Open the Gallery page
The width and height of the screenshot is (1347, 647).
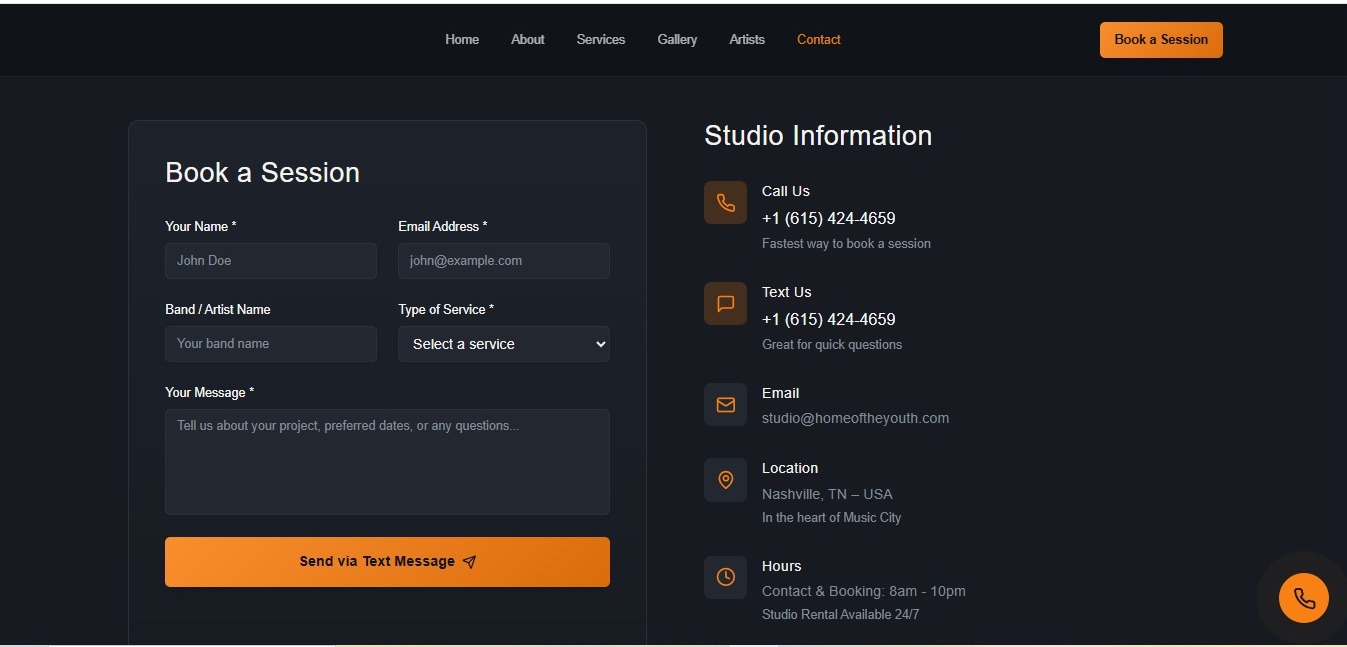(x=677, y=40)
